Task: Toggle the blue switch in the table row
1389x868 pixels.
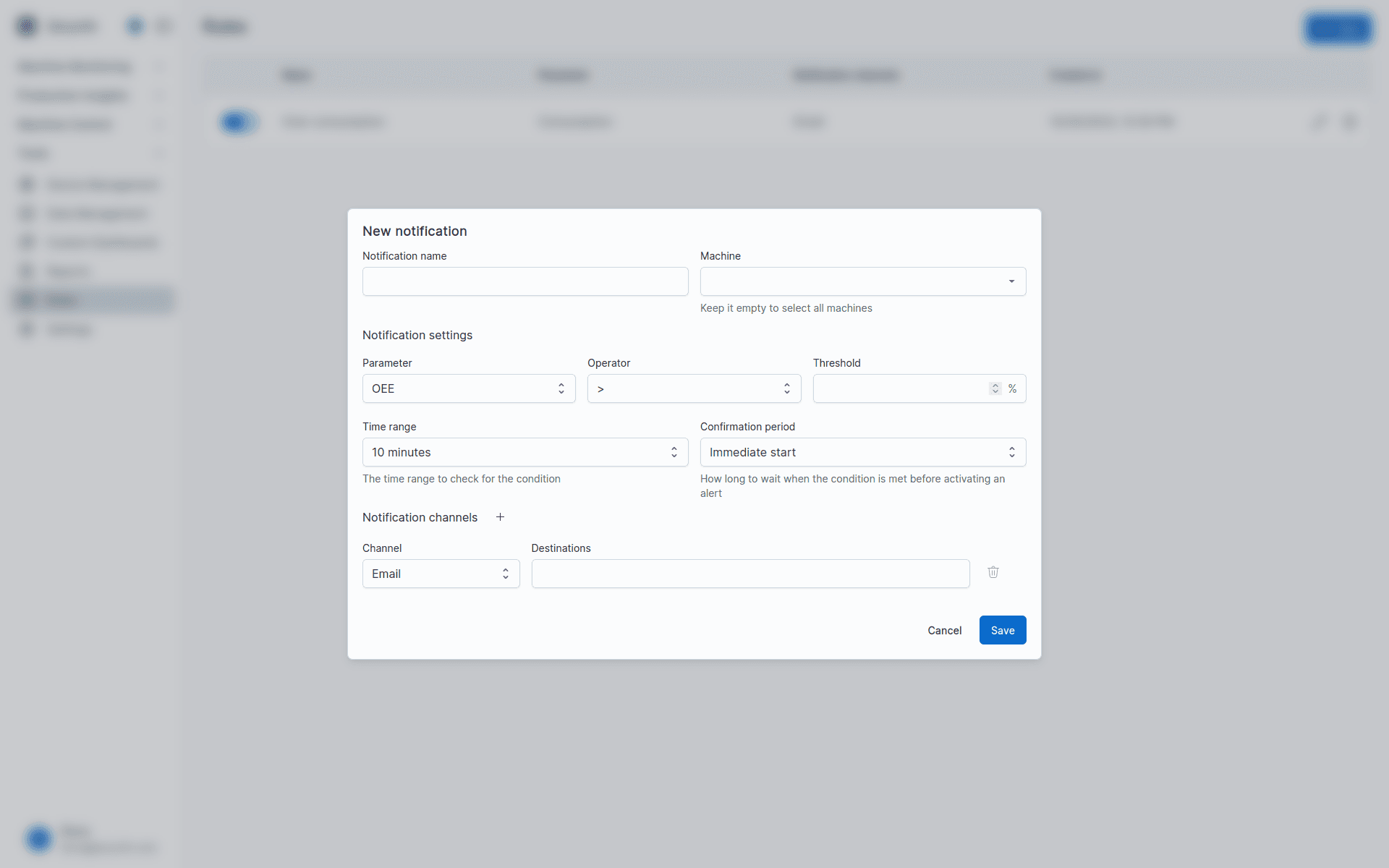Action: pyautogui.click(x=237, y=122)
